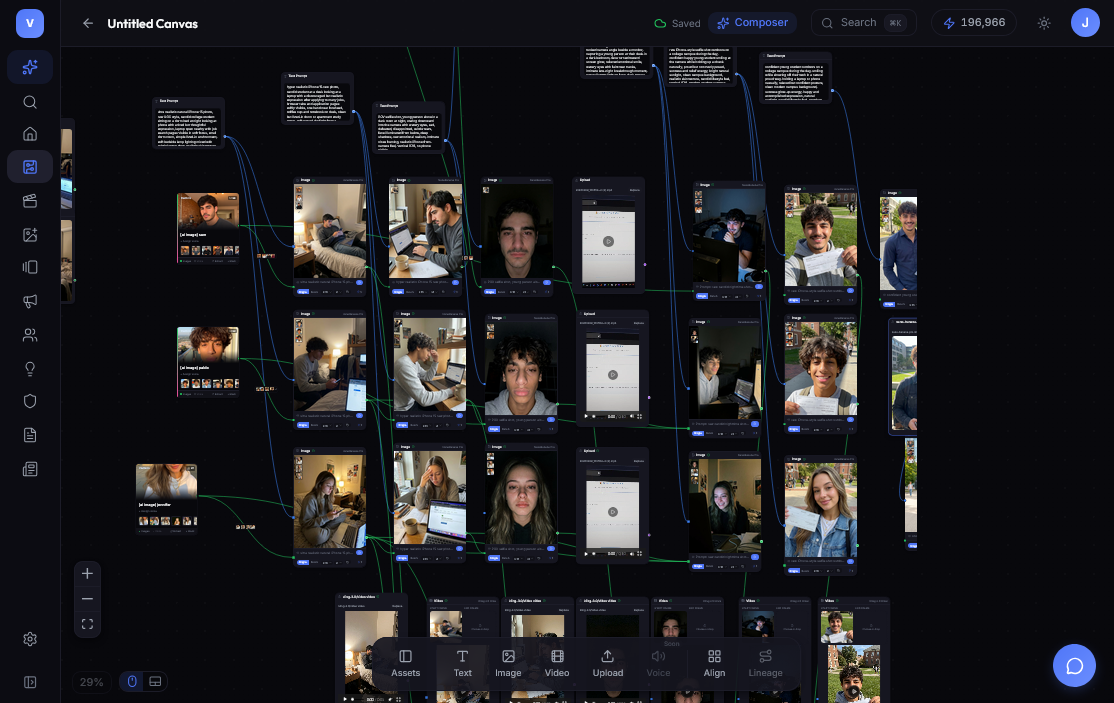Screen dimensions: 1114x703
Task: Open the document page icon in sidebar
Action: (x=30, y=435)
